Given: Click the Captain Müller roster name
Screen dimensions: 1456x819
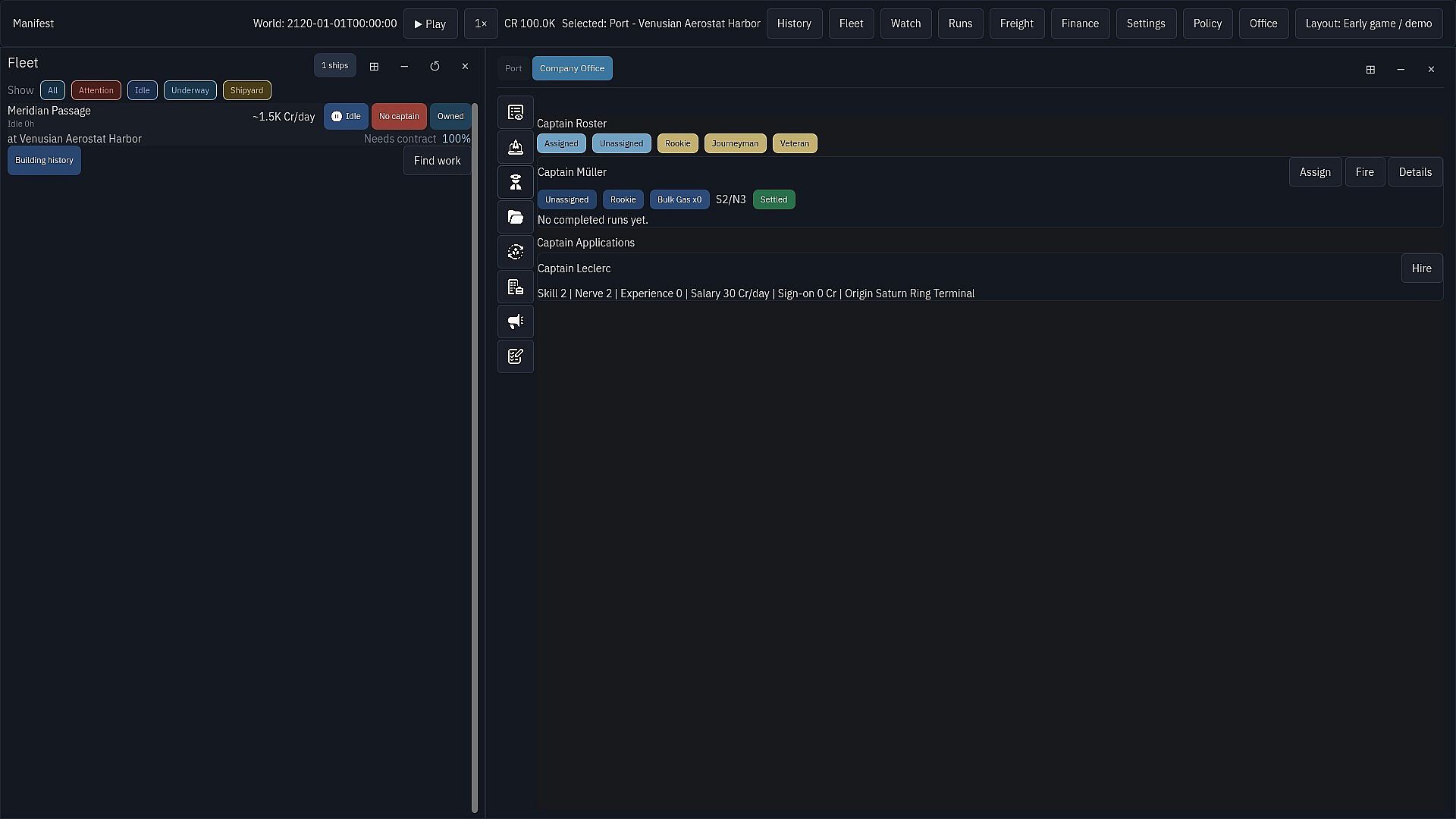Looking at the screenshot, I should click(572, 172).
